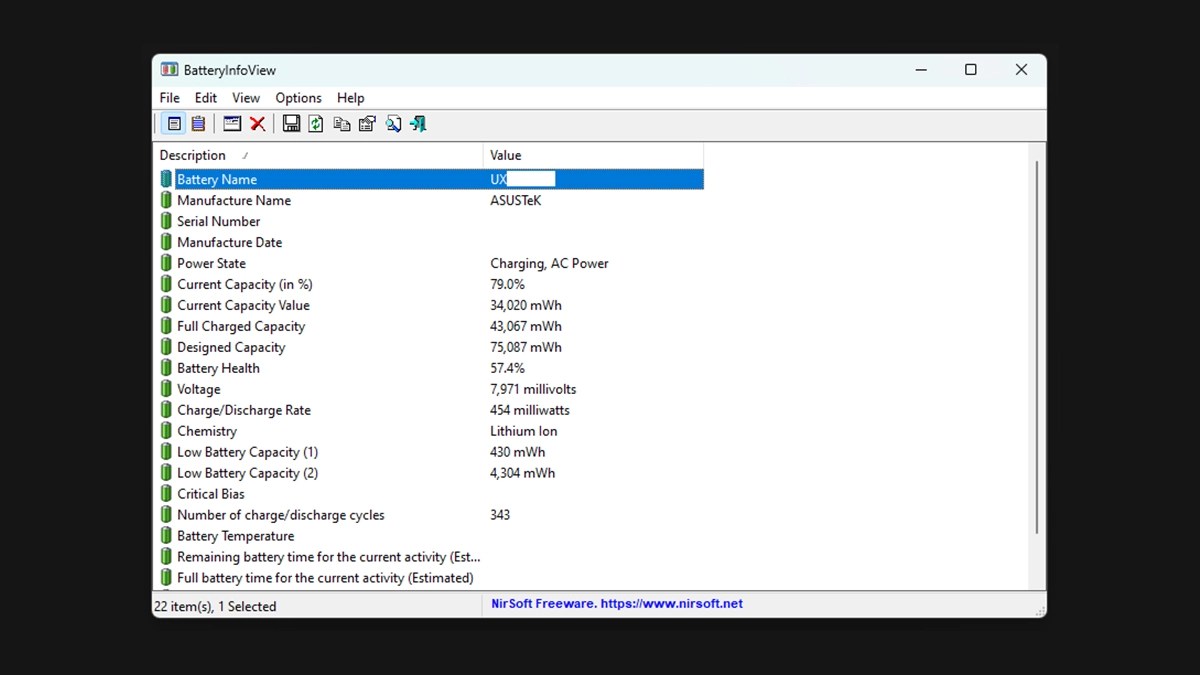
Task: Save the battery report using floppy disk icon
Action: (291, 123)
